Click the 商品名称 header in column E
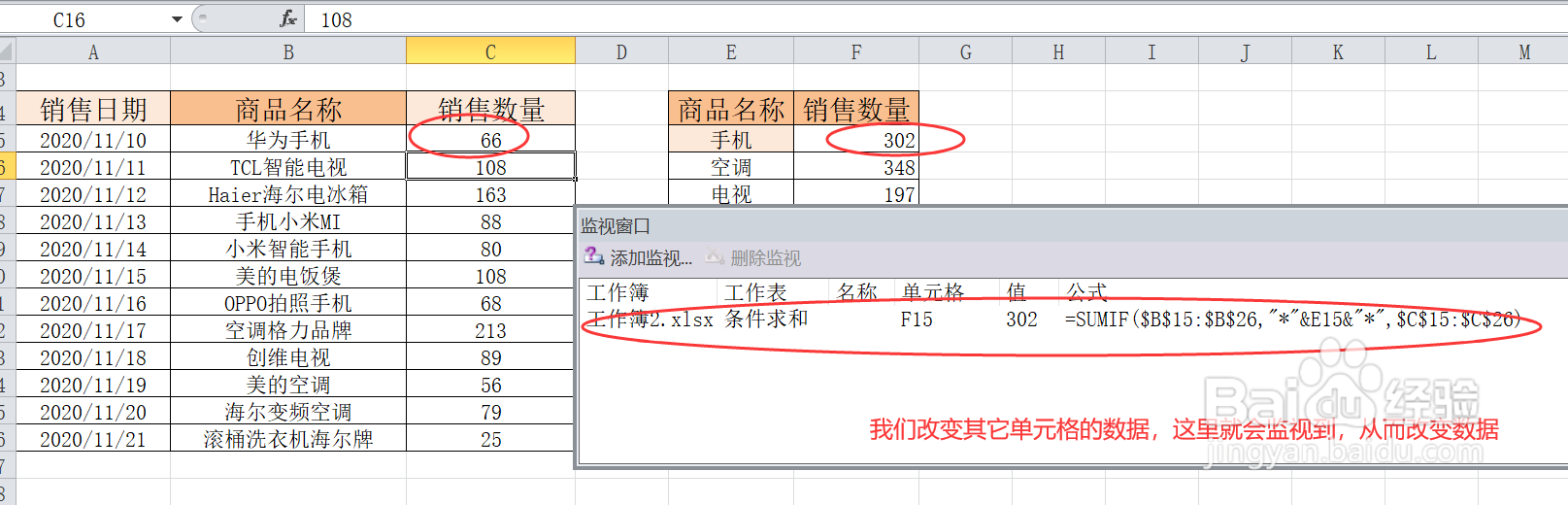This screenshot has width=1568, height=505. coord(731,109)
